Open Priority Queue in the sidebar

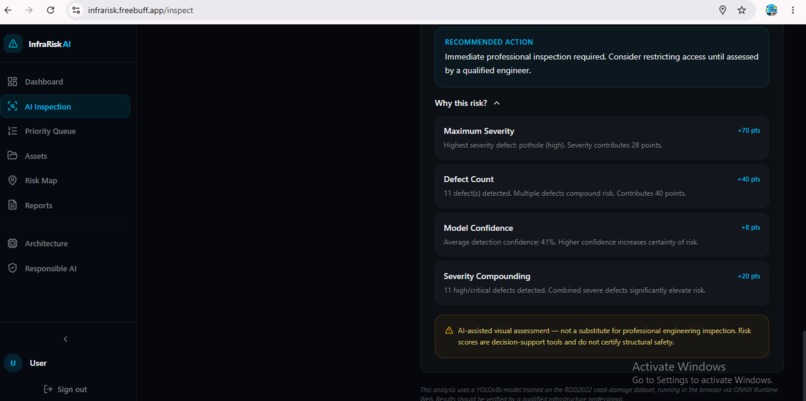65,131
